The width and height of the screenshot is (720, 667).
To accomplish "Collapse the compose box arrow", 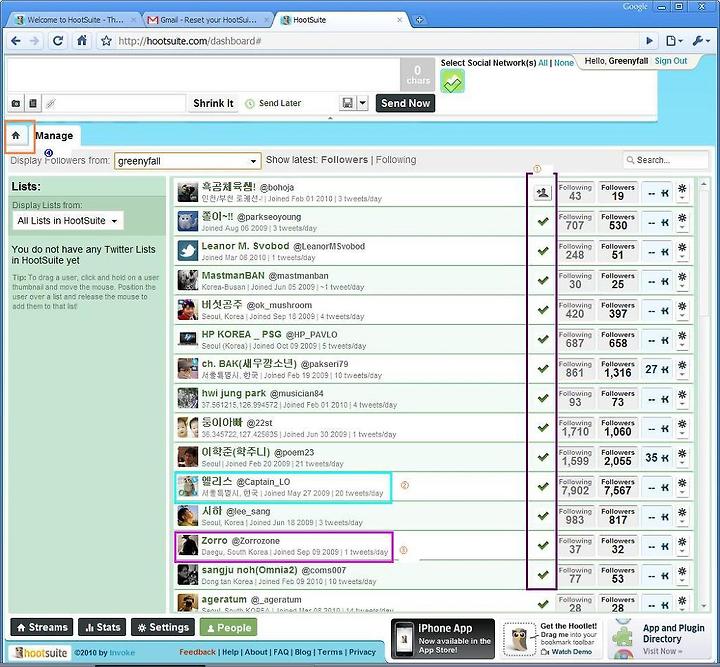I will [x=330, y=118].
